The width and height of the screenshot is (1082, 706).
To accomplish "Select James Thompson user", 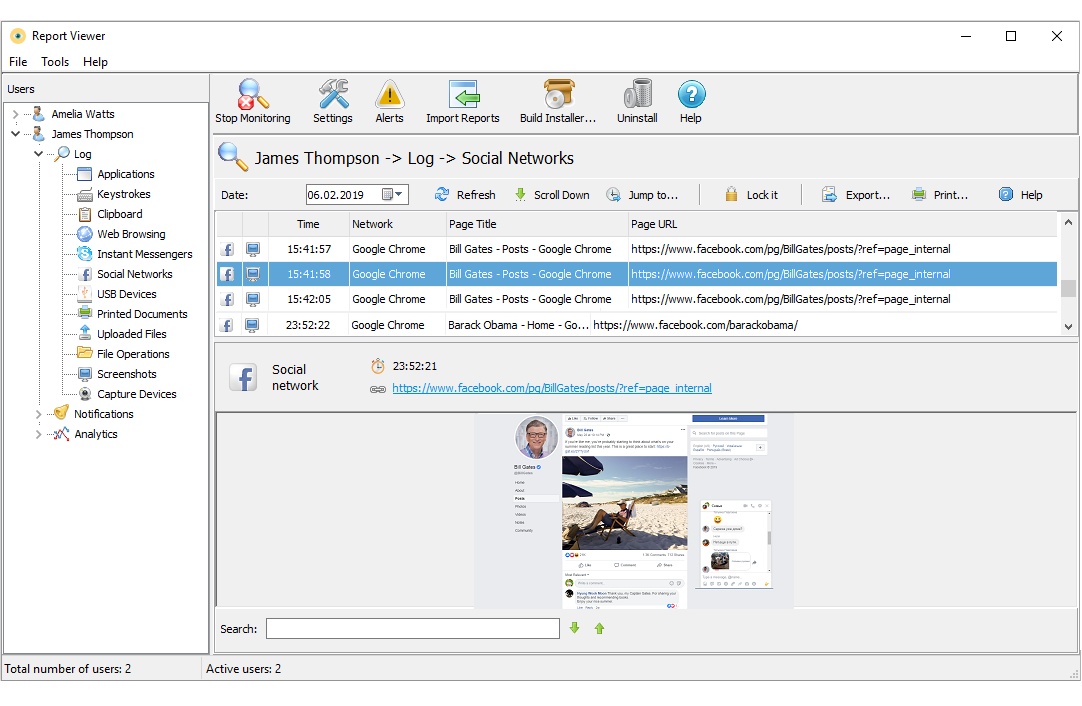I will tap(92, 134).
